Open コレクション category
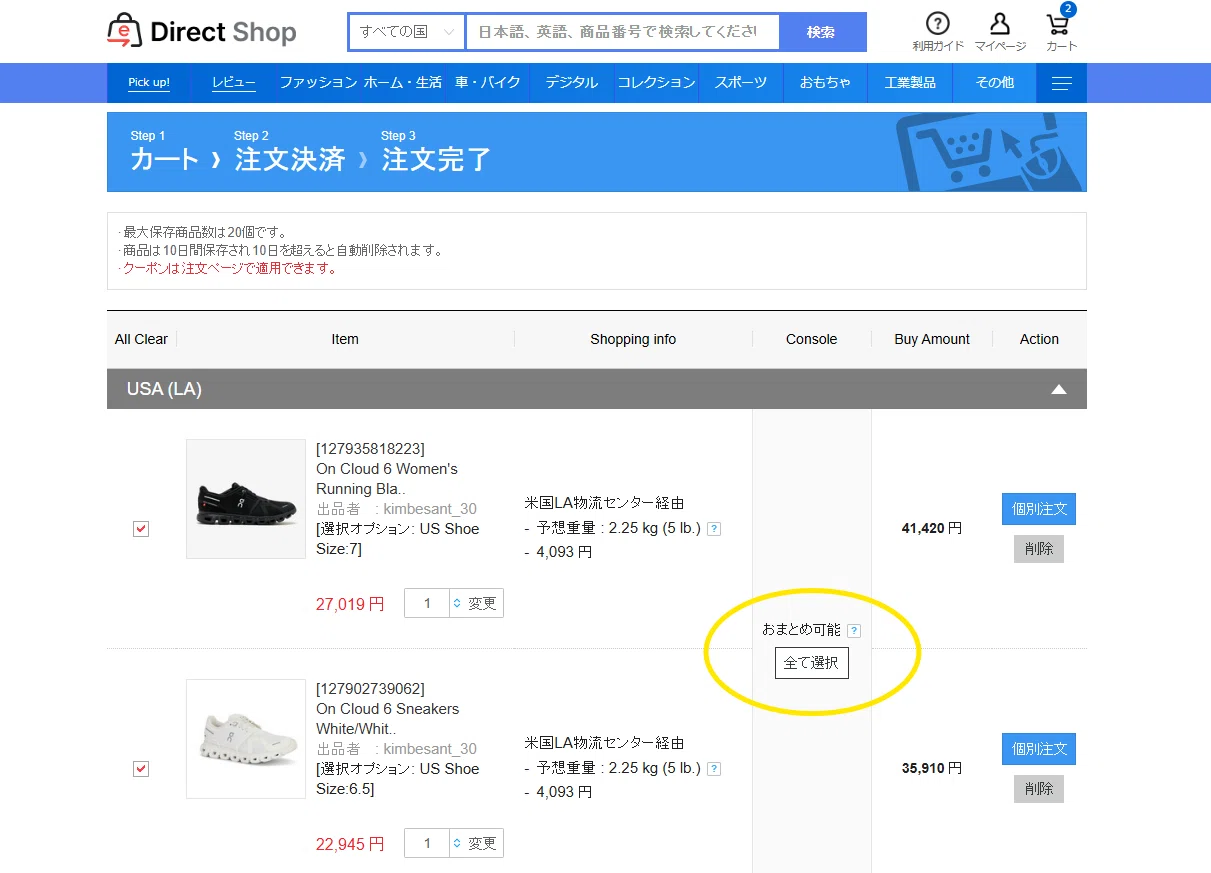This screenshot has width=1211, height=873. [656, 83]
